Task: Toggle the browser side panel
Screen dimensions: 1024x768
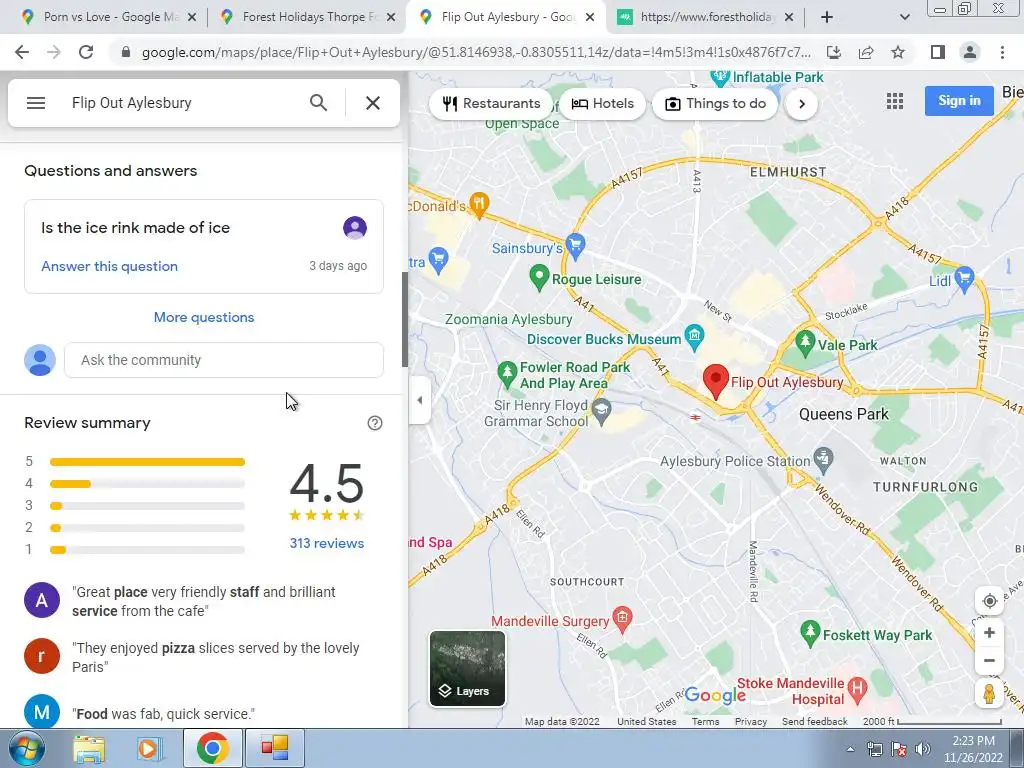Action: (x=938, y=52)
